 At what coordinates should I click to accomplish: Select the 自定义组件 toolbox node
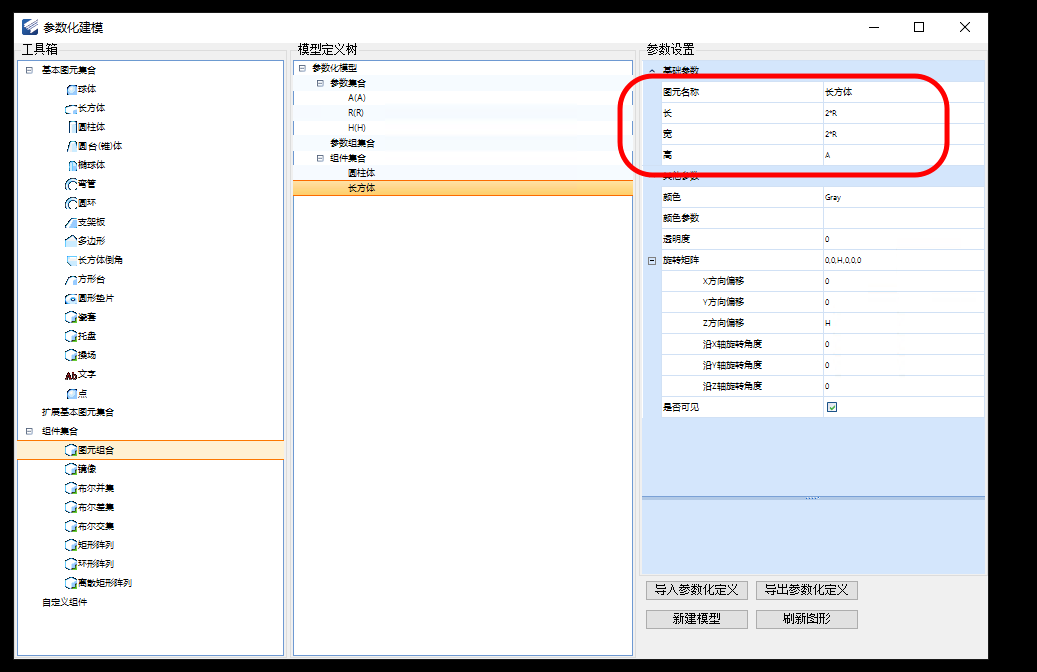tap(64, 603)
